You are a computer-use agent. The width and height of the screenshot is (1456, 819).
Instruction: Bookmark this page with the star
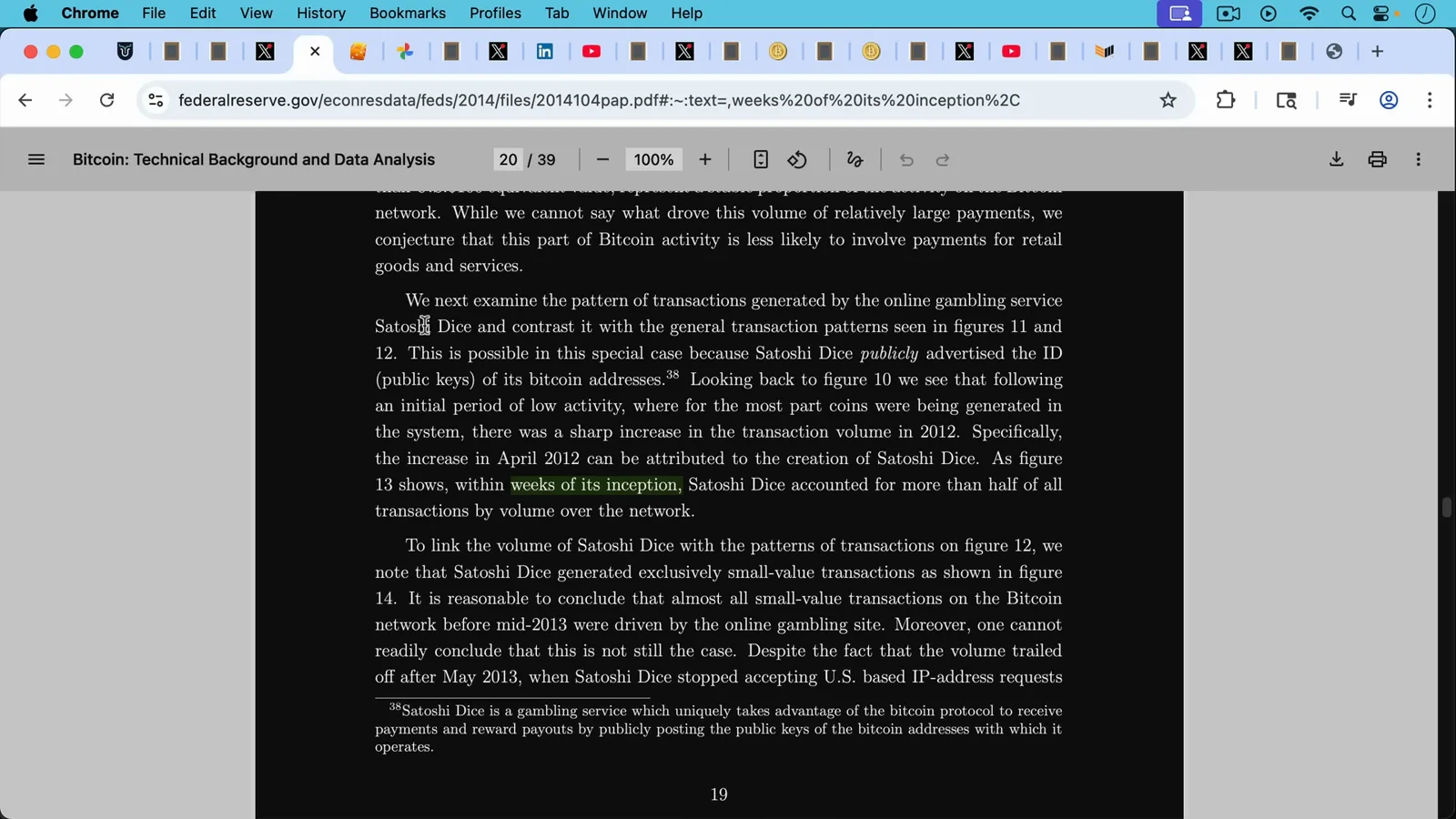tap(1168, 100)
